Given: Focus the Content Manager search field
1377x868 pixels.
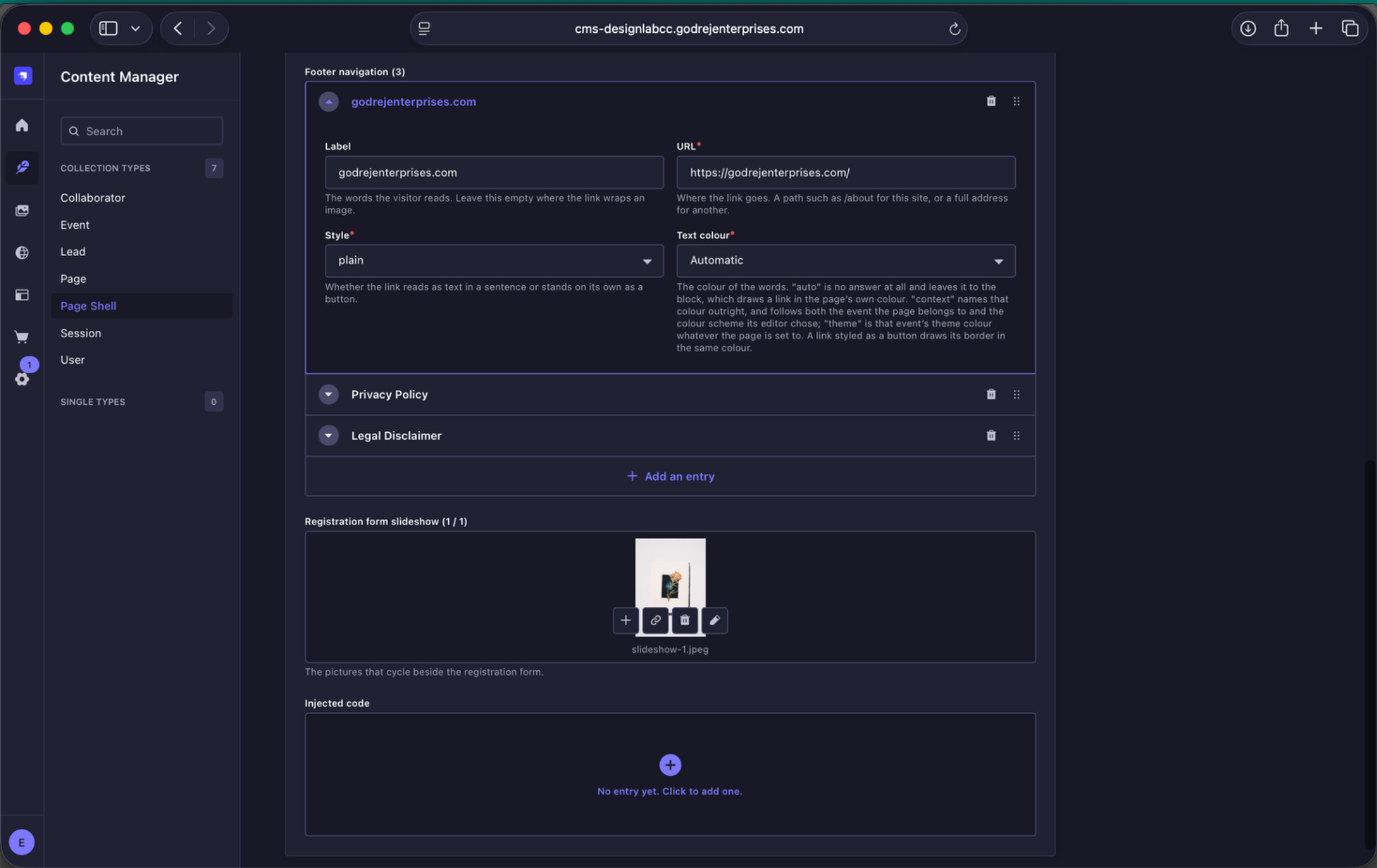Looking at the screenshot, I should (x=141, y=131).
